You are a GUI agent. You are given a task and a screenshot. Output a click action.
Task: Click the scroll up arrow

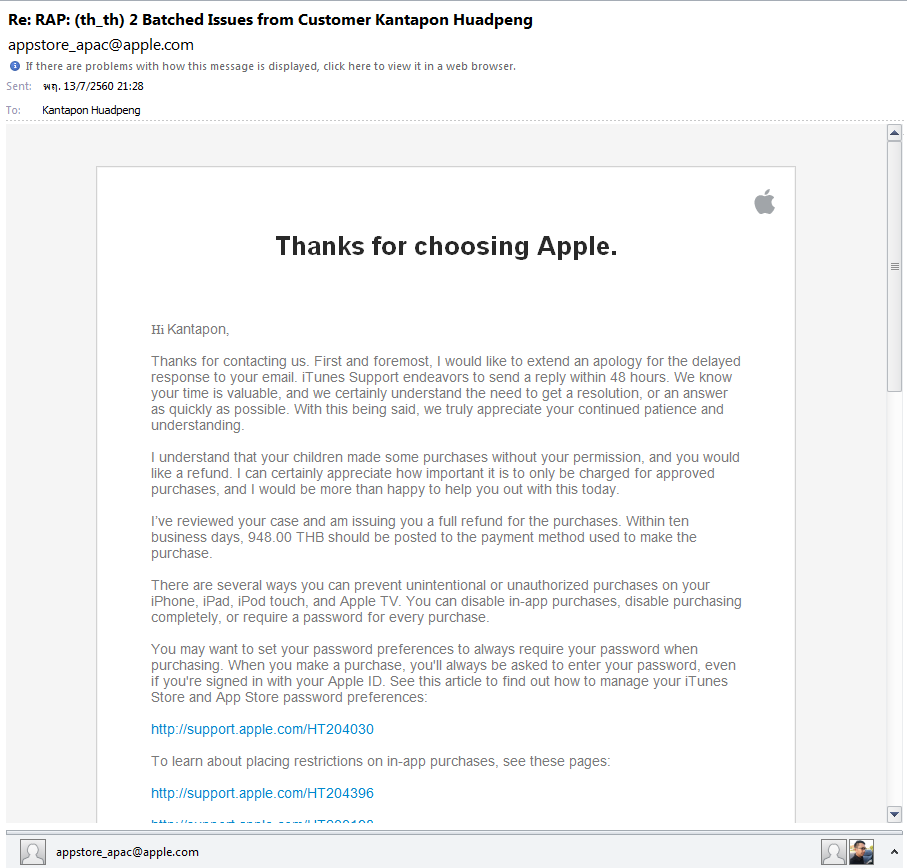click(x=894, y=133)
